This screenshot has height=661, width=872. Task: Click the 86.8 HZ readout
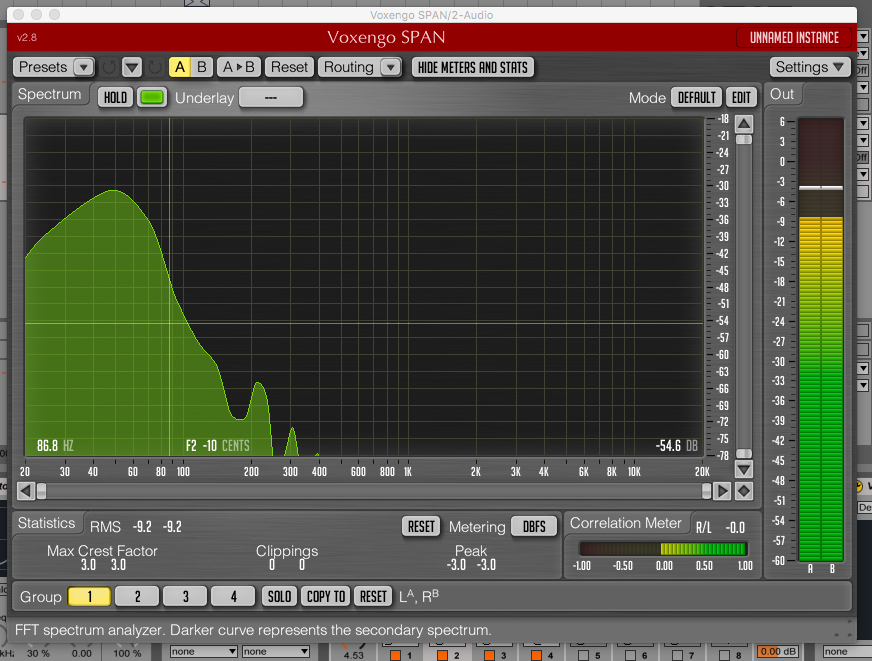(x=55, y=446)
